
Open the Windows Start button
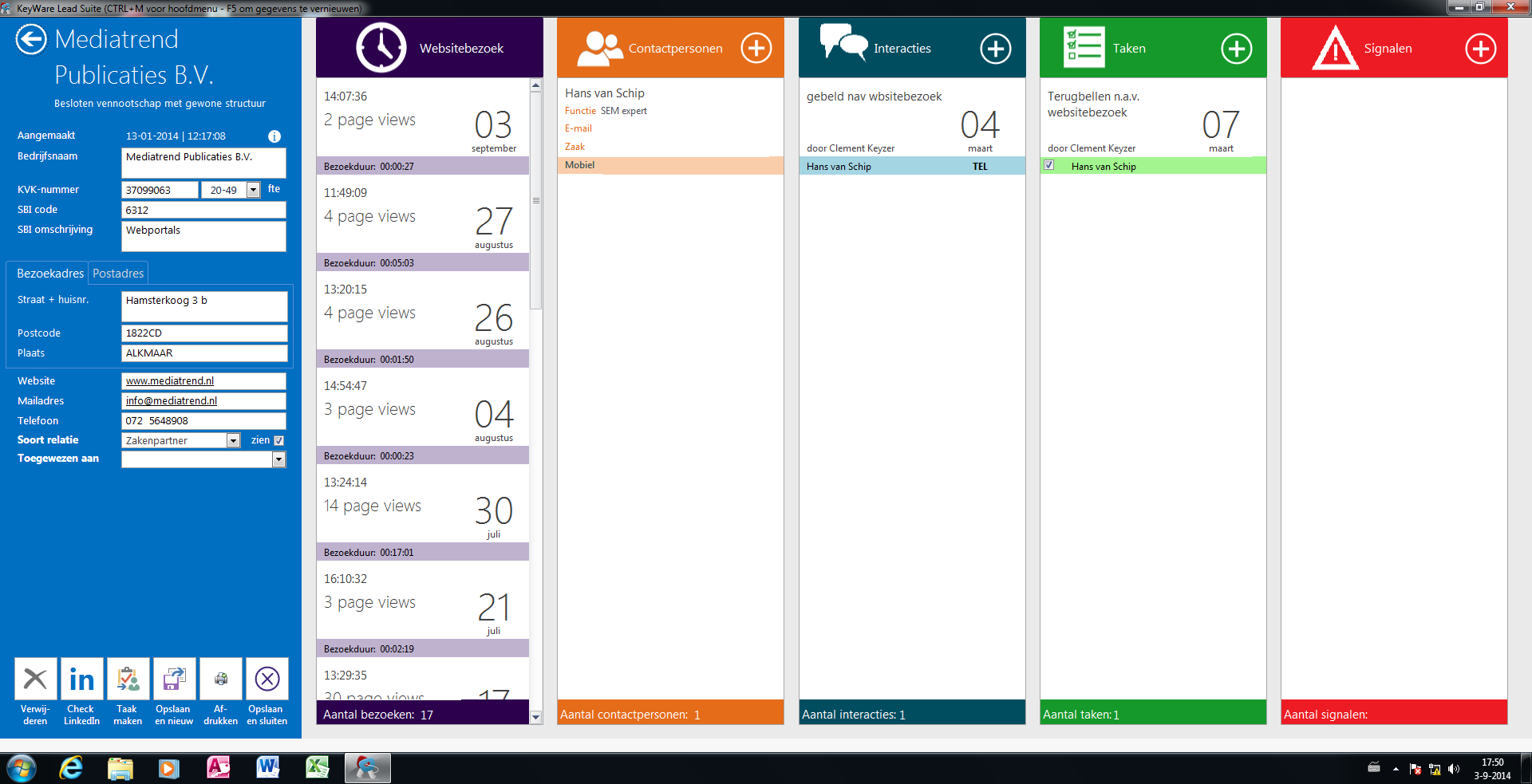(22, 769)
